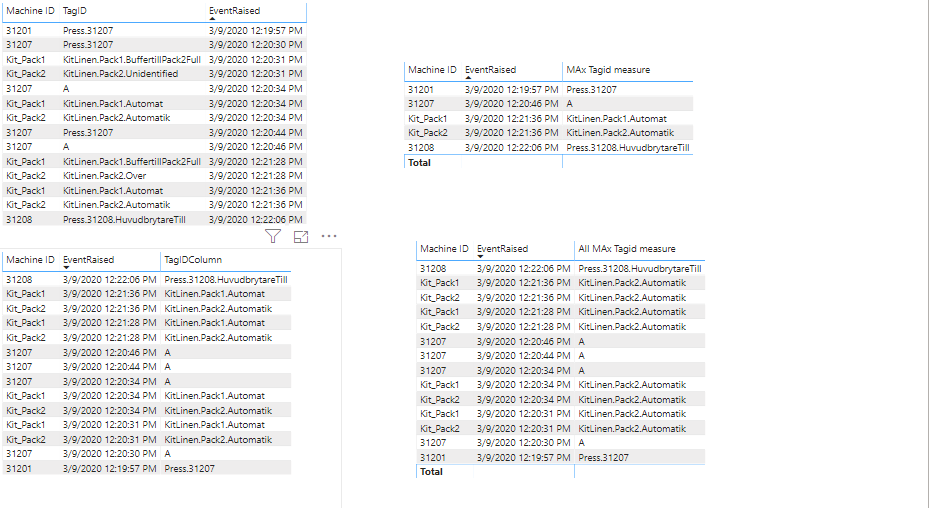The image size is (934, 508).
Task: Select '3/9/2020 12:19:57 PM' in five-row MAx Tagid table
Action: [x=512, y=89]
